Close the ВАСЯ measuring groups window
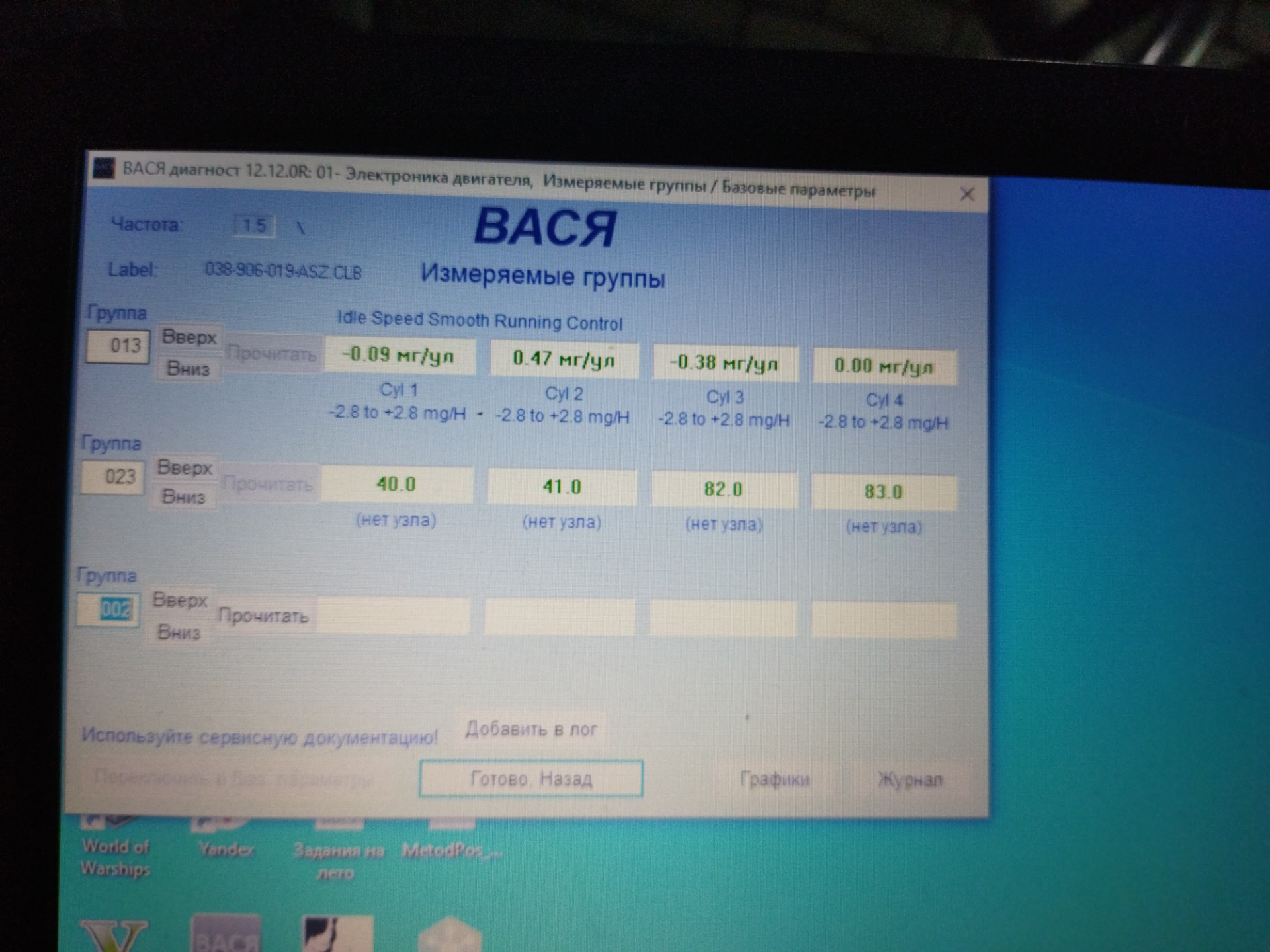1270x952 pixels. (x=966, y=194)
